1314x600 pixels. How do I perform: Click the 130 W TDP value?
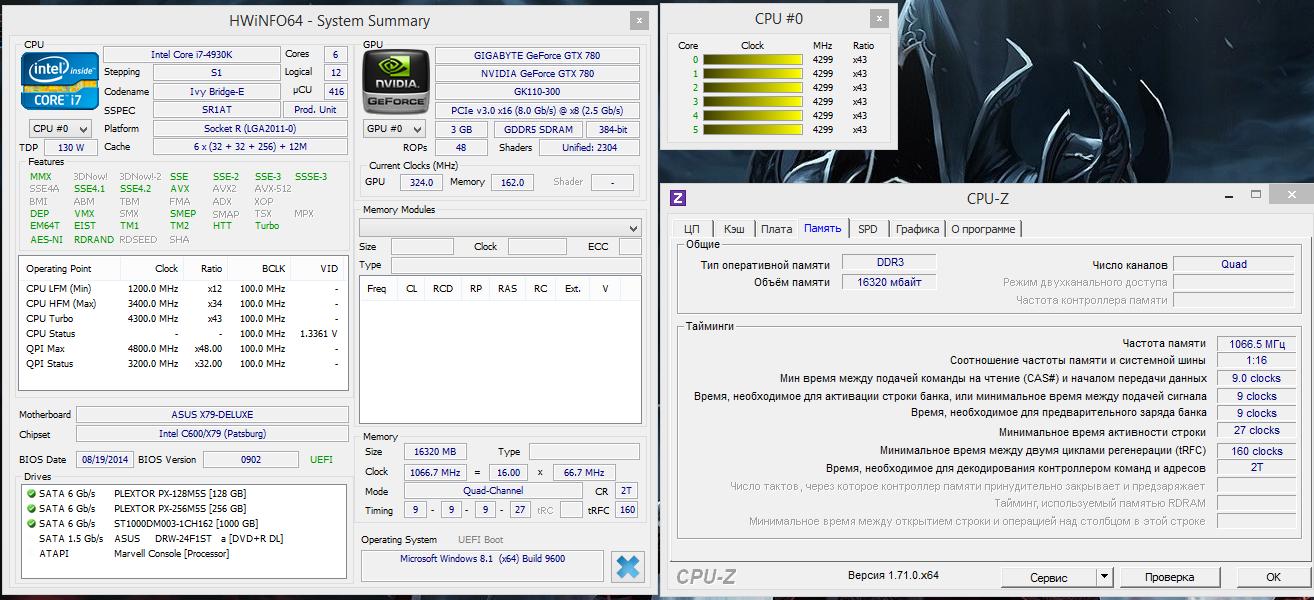(70, 148)
